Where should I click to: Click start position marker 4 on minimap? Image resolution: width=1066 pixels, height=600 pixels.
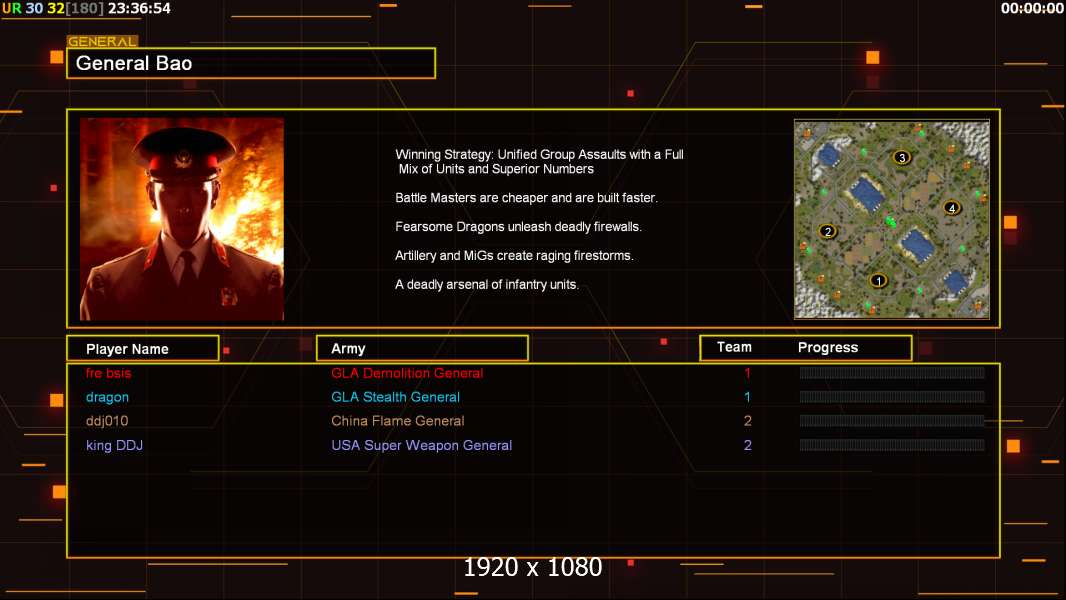coord(952,208)
